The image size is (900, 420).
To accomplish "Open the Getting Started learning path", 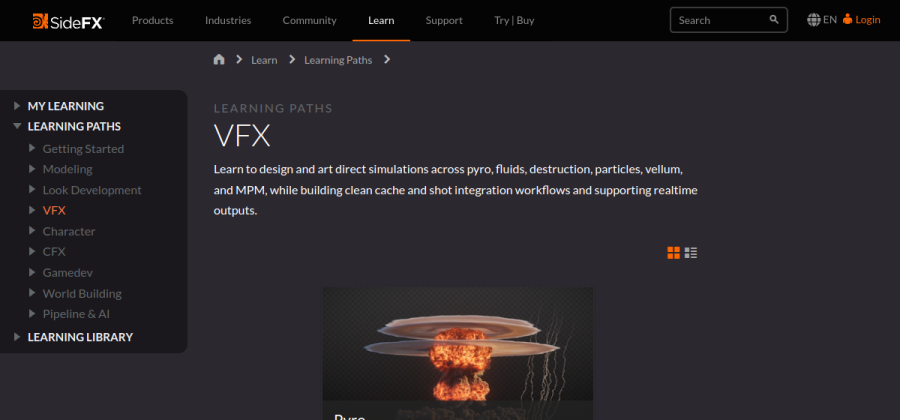I will coord(83,149).
